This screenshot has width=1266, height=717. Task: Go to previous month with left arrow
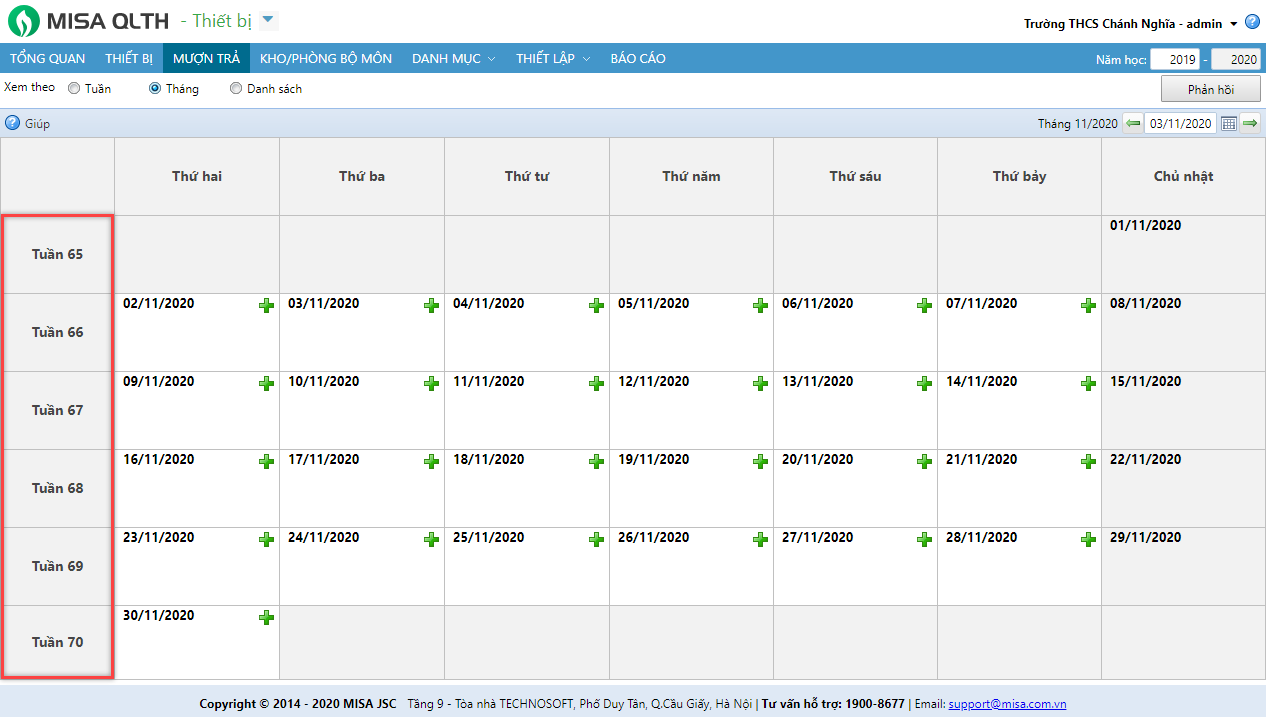[1133, 124]
